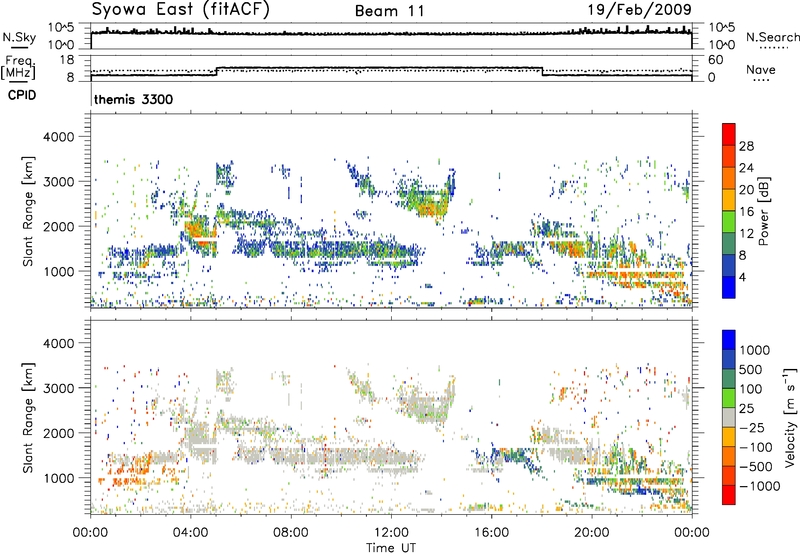Click the 'CPID' row label
The height and width of the screenshot is (554, 800).
click(x=22, y=95)
